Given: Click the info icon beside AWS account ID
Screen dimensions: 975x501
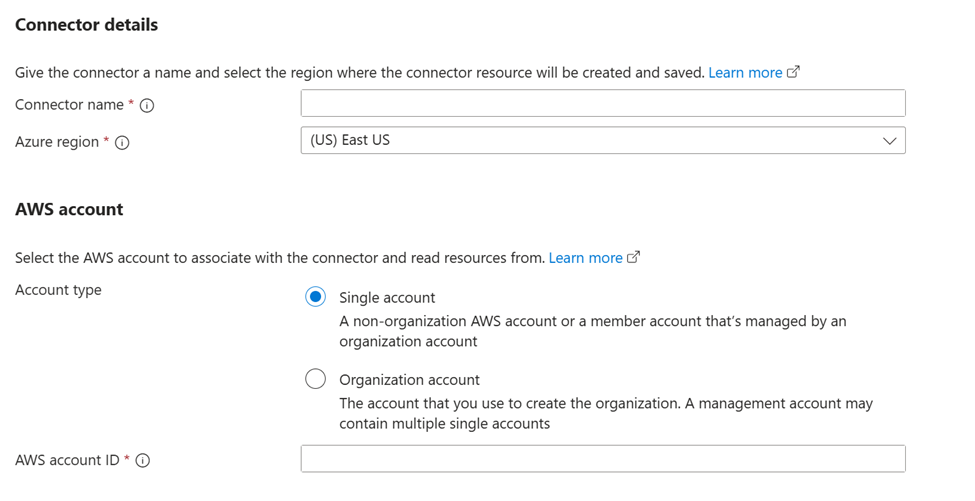Looking at the screenshot, I should (x=143, y=461).
